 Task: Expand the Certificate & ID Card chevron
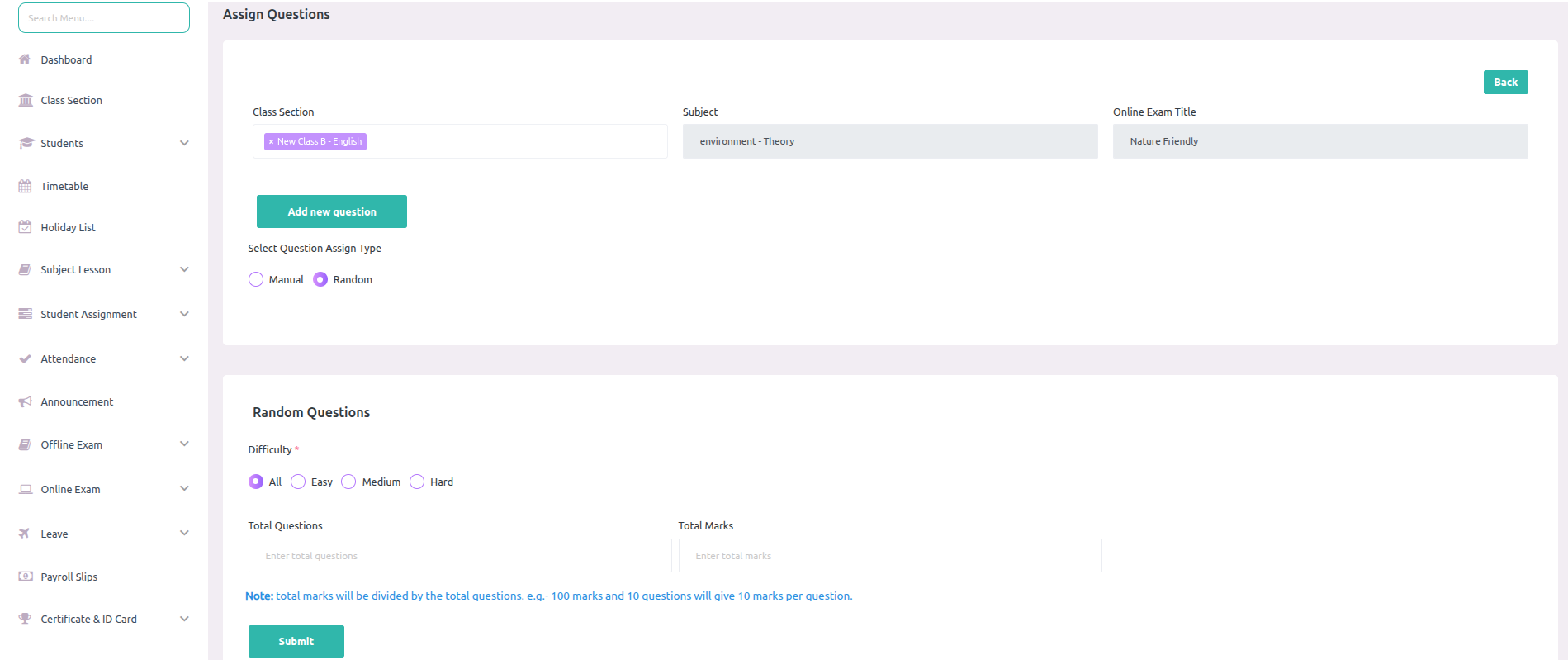click(x=184, y=619)
